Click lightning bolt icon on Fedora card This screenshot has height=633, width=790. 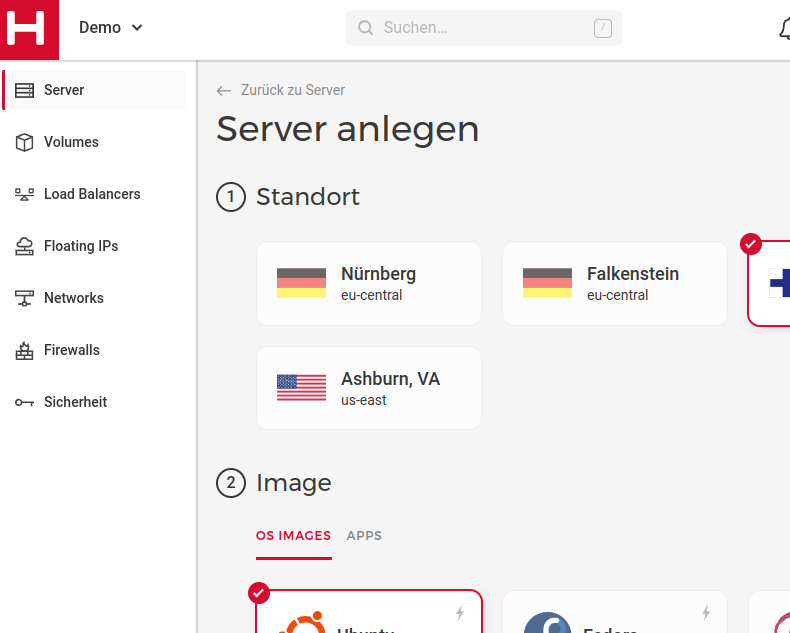[x=706, y=613]
